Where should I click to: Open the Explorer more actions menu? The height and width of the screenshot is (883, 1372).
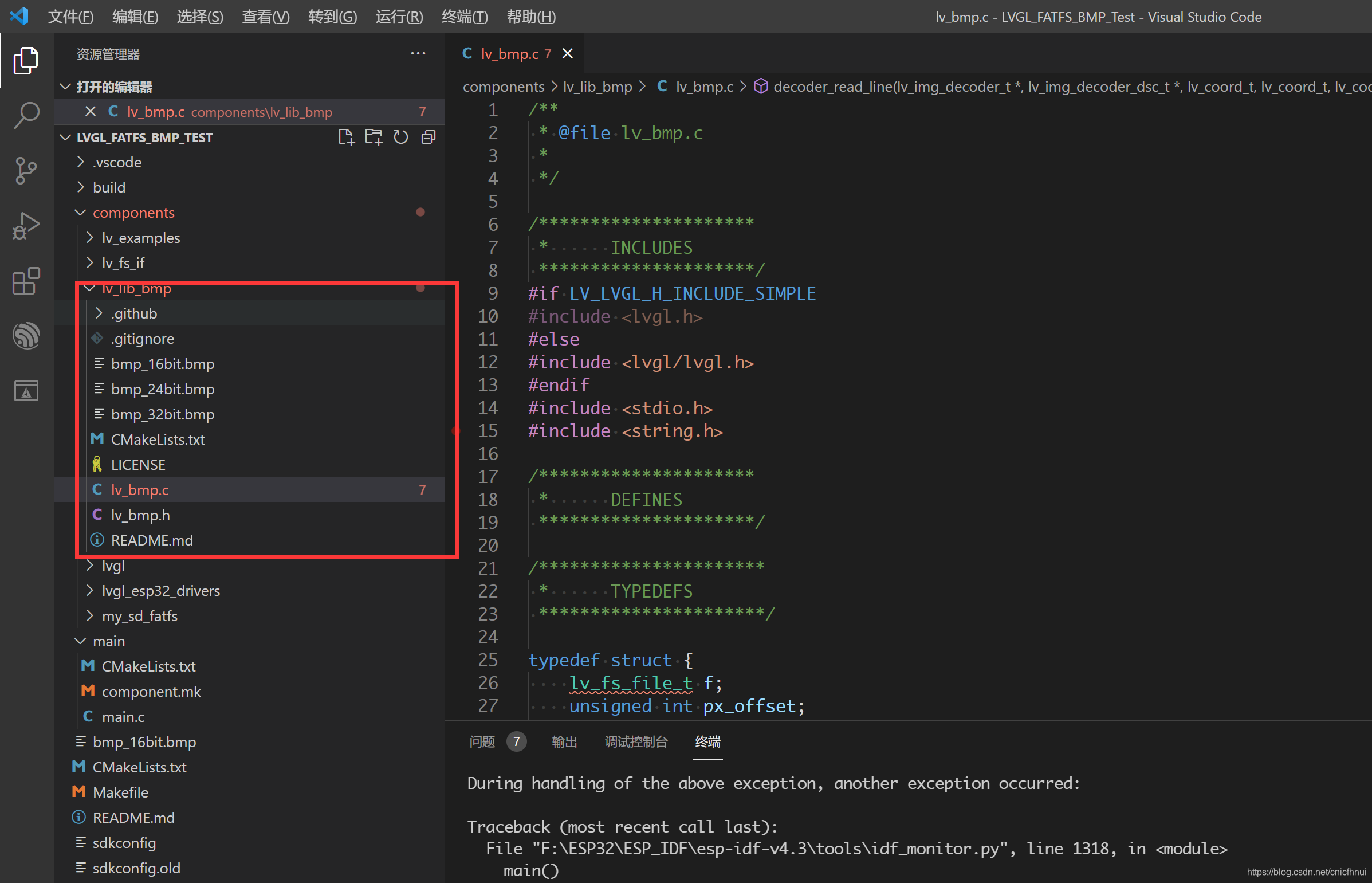click(418, 53)
